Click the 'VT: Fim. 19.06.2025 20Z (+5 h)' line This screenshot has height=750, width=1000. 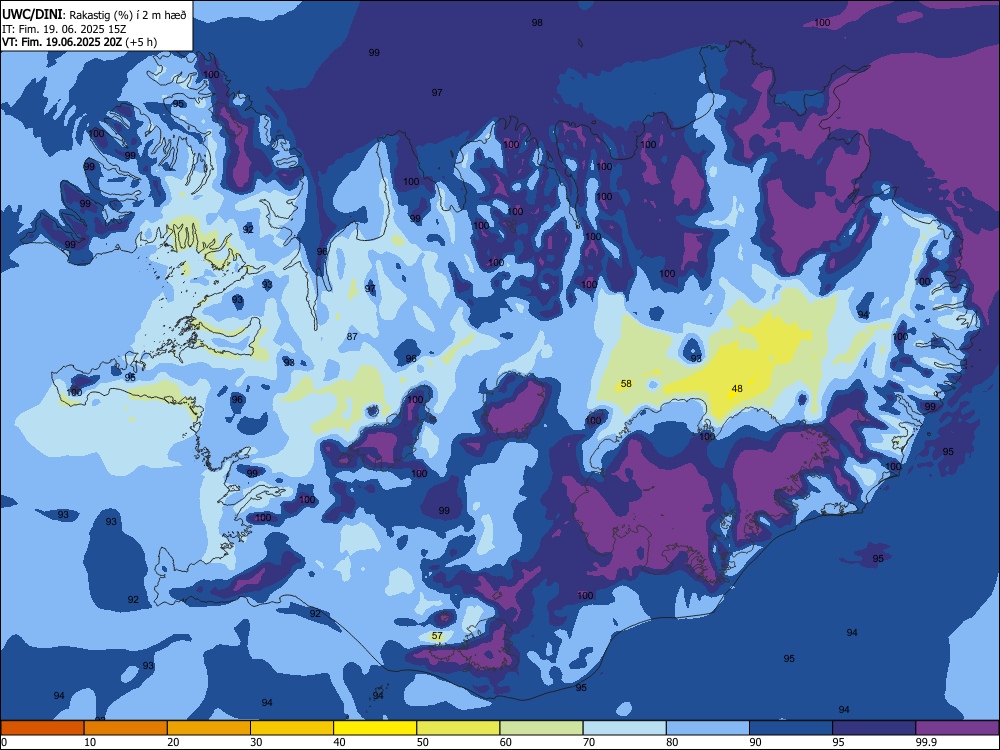pyautogui.click(x=79, y=42)
